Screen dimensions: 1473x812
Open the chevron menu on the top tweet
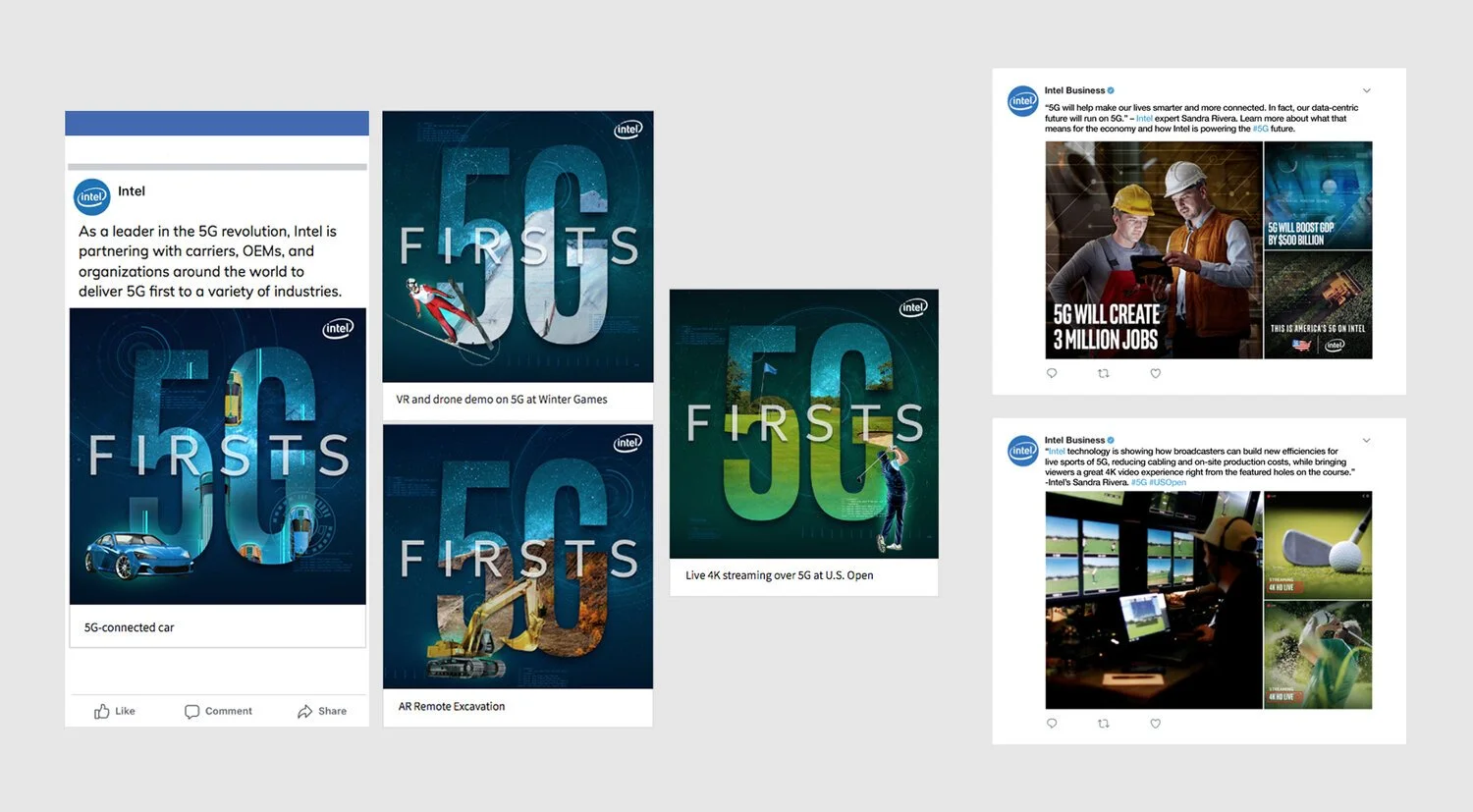coord(1366,89)
